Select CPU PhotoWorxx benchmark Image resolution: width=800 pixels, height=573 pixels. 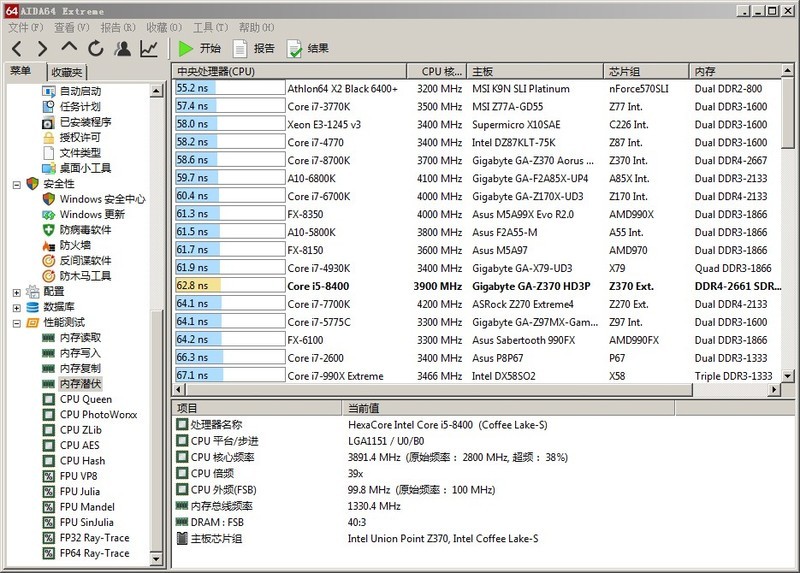[98, 415]
